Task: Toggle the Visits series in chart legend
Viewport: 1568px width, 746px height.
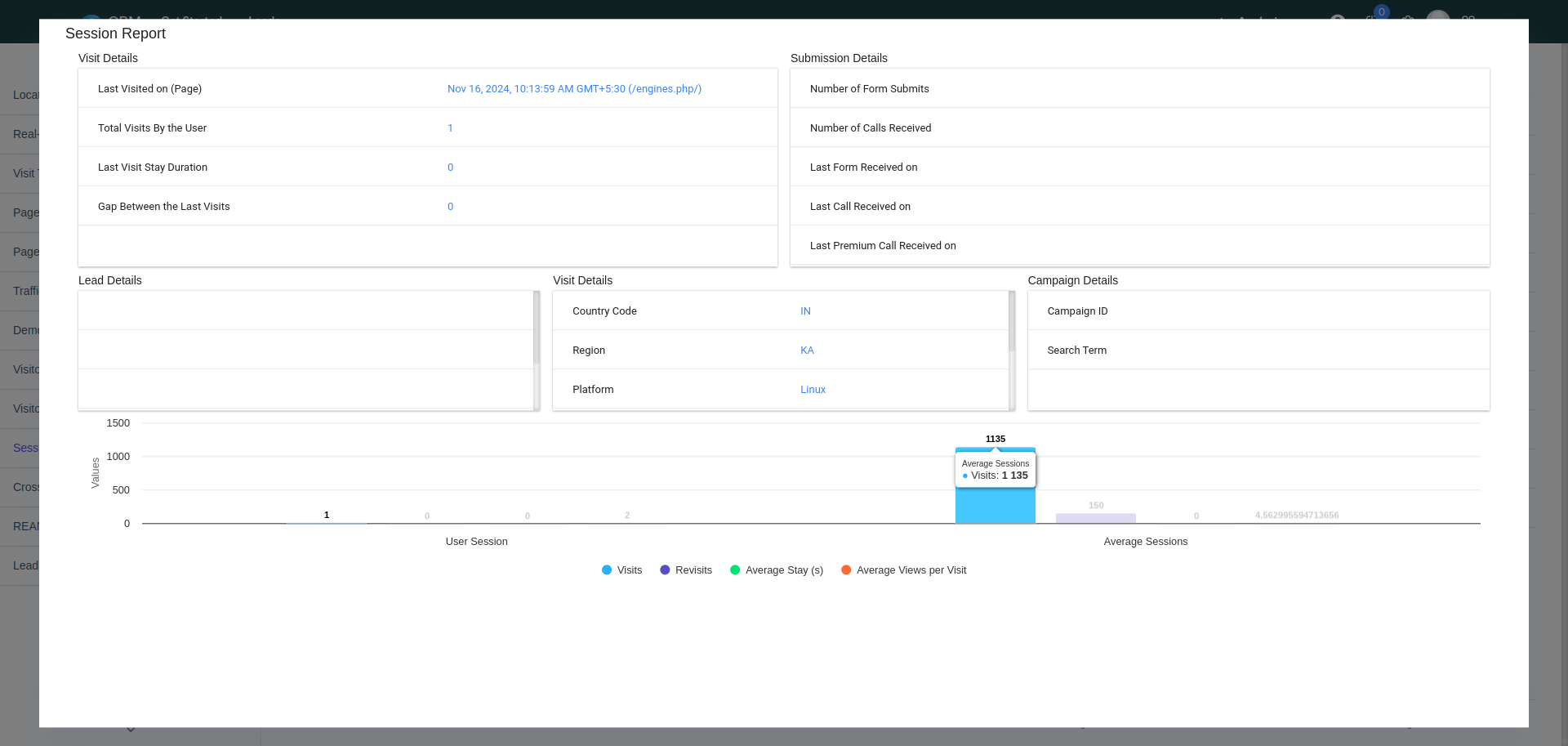Action: (x=621, y=570)
